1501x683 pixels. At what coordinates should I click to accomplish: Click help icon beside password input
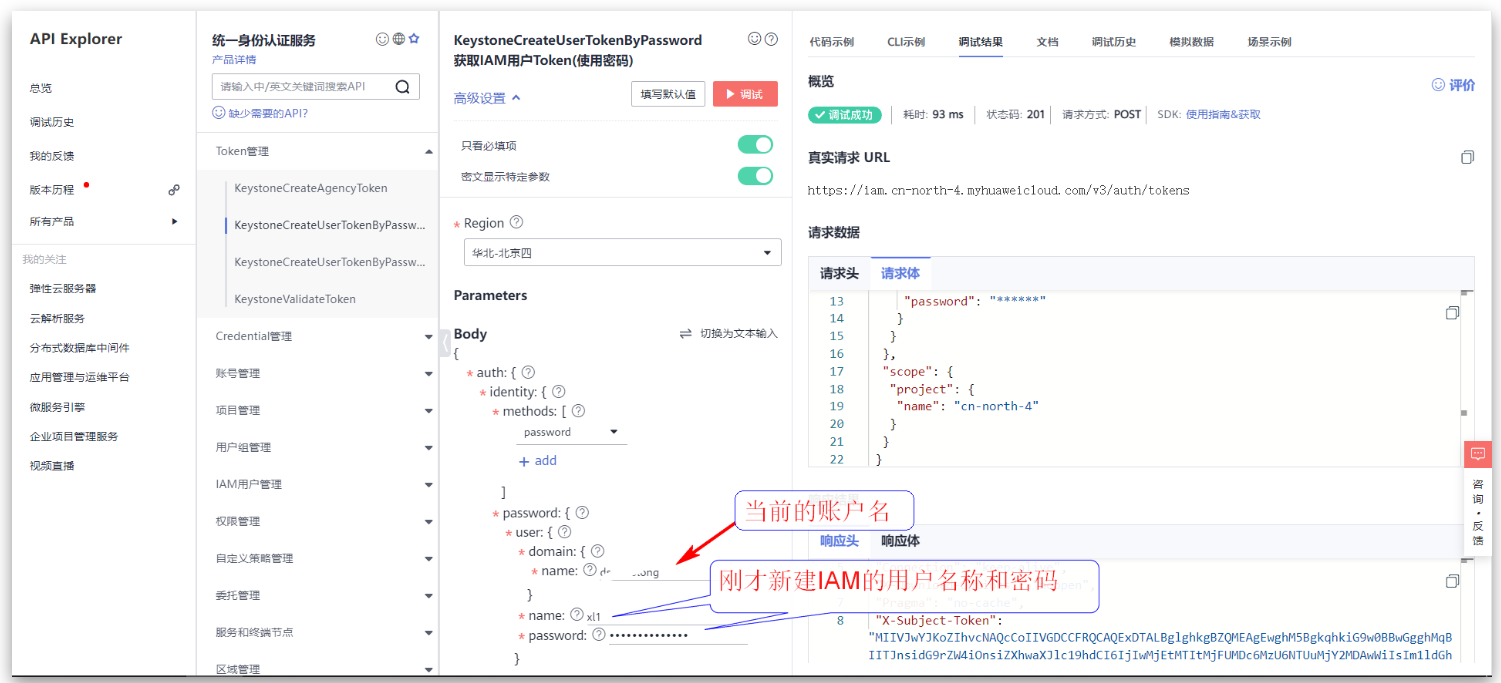pos(599,635)
